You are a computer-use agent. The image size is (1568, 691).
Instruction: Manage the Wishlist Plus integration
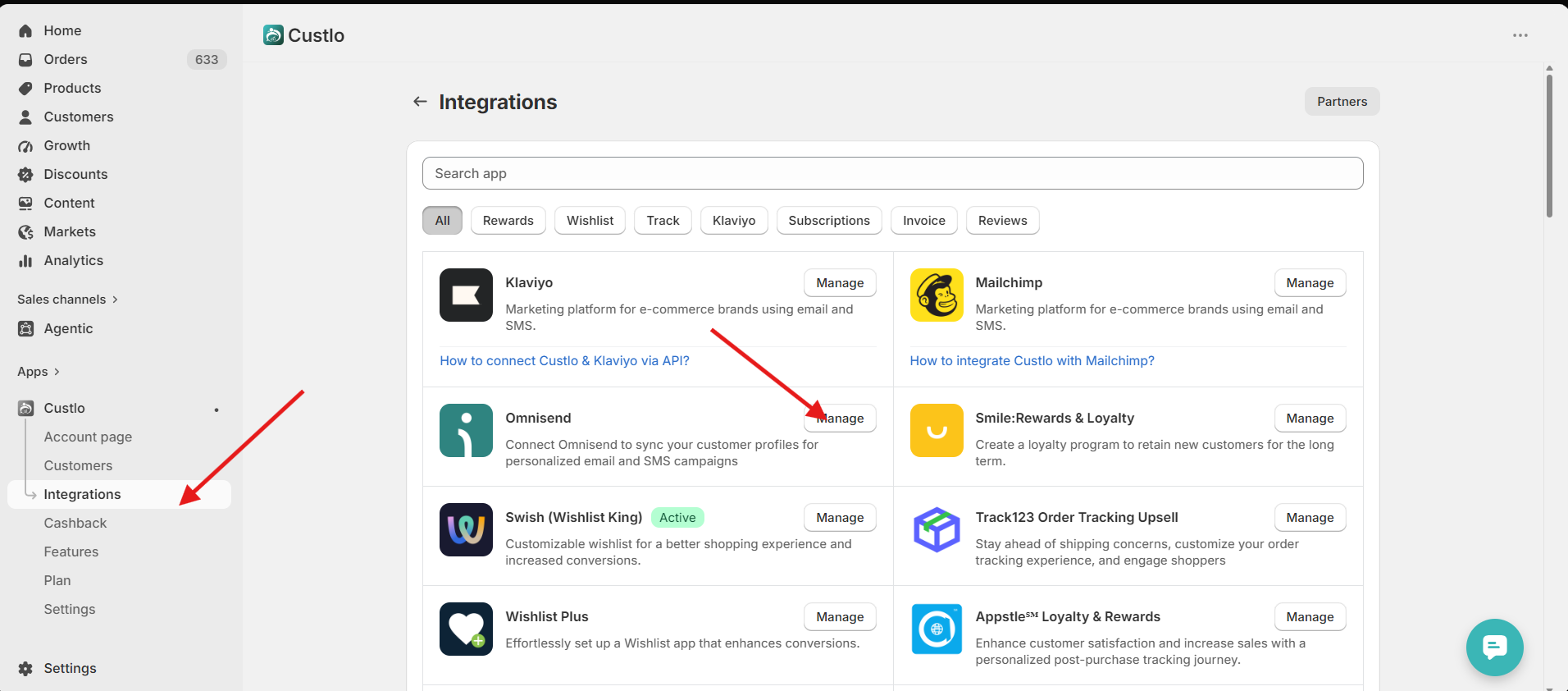(840, 616)
